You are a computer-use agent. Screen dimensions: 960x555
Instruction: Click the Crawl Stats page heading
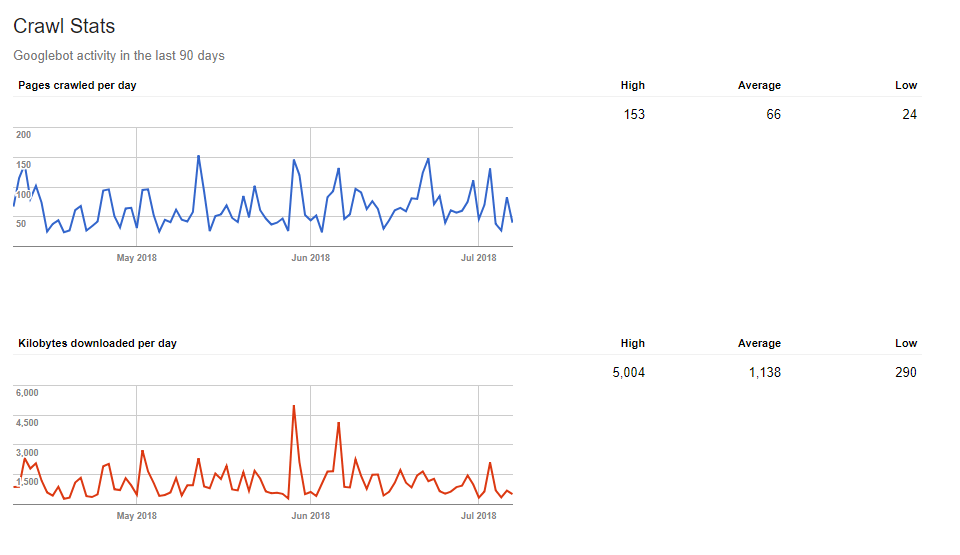coord(64,26)
